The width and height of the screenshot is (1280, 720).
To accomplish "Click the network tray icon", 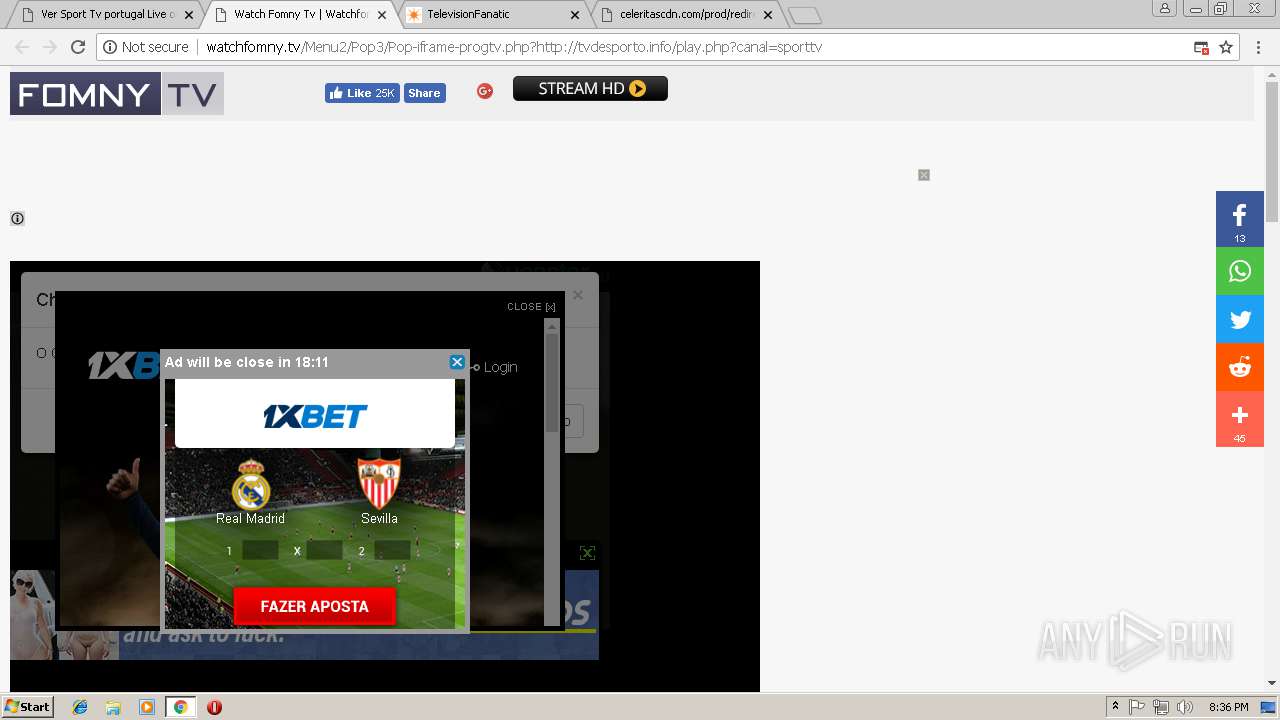I will coord(1161,707).
